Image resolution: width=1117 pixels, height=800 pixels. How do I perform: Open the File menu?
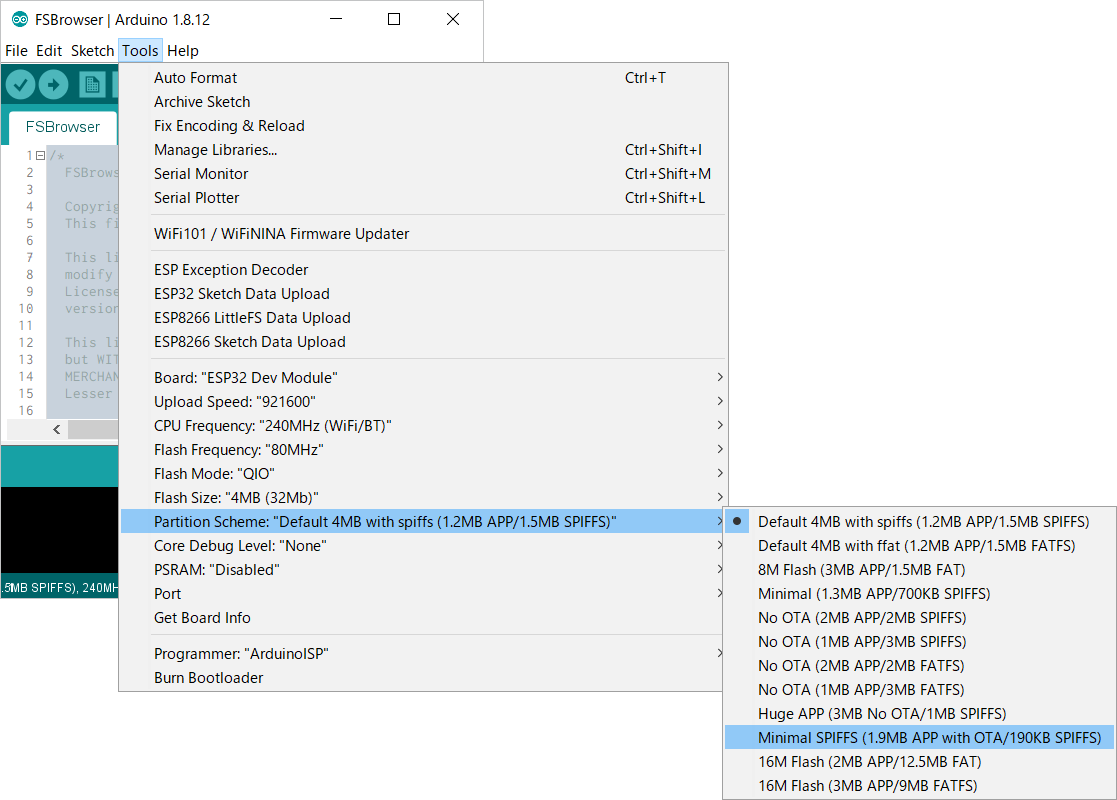pos(16,51)
